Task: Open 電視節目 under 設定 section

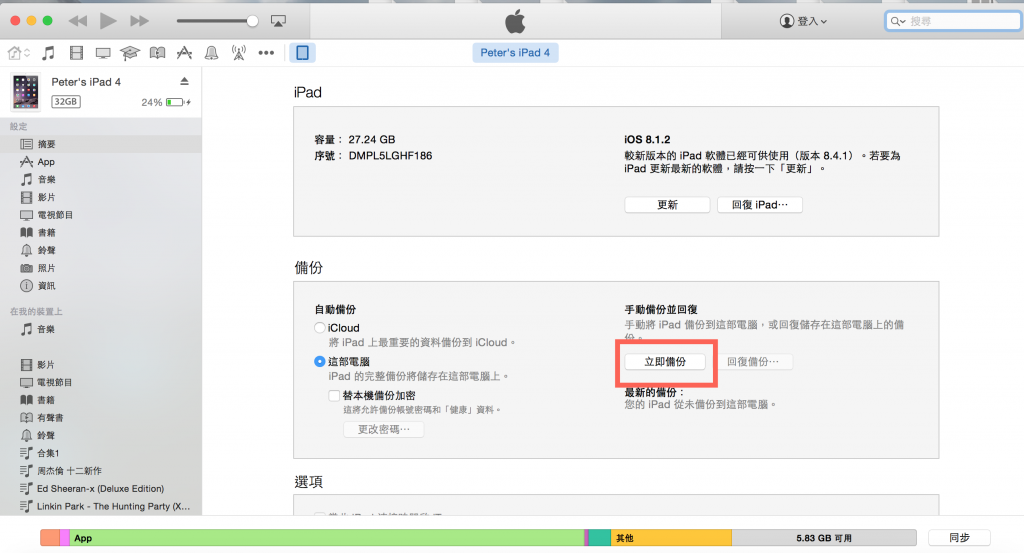Action: pyautogui.click(x=101, y=214)
